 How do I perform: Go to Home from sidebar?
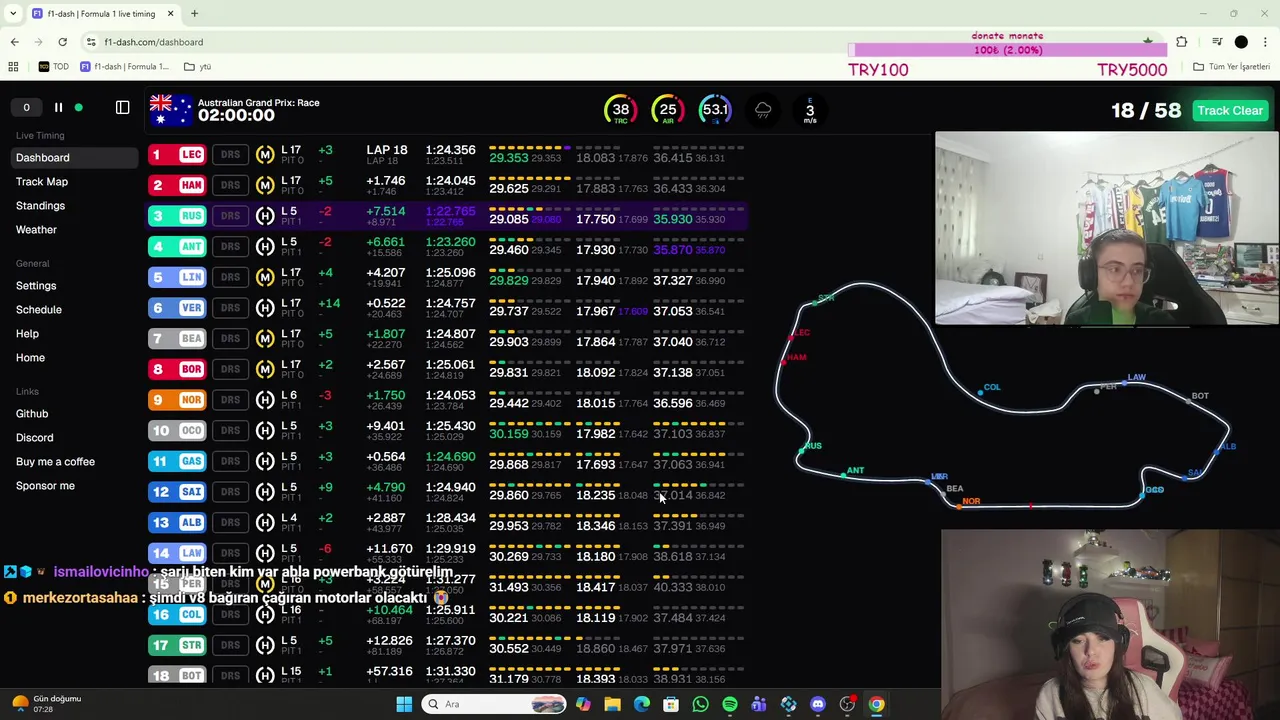[x=30, y=357]
